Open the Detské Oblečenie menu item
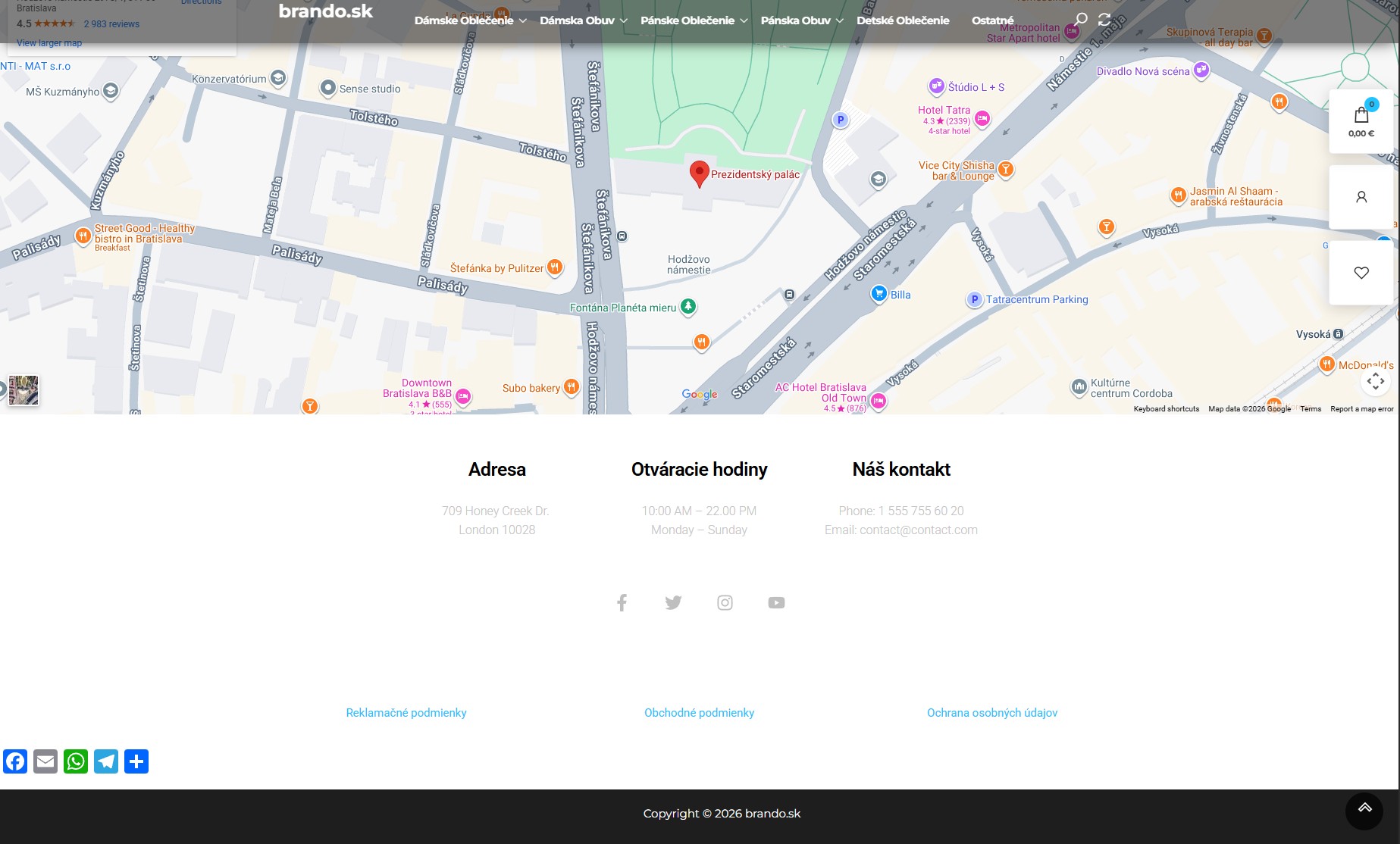The image size is (1400, 844). (903, 20)
